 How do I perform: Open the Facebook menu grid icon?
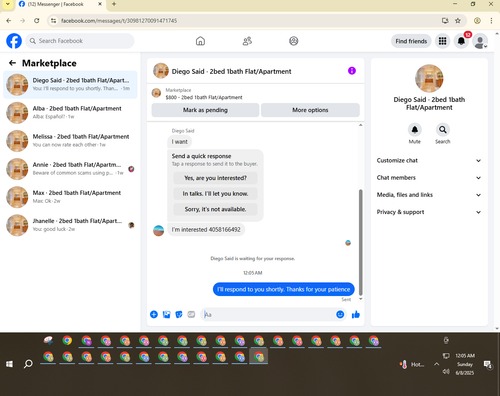click(x=442, y=41)
